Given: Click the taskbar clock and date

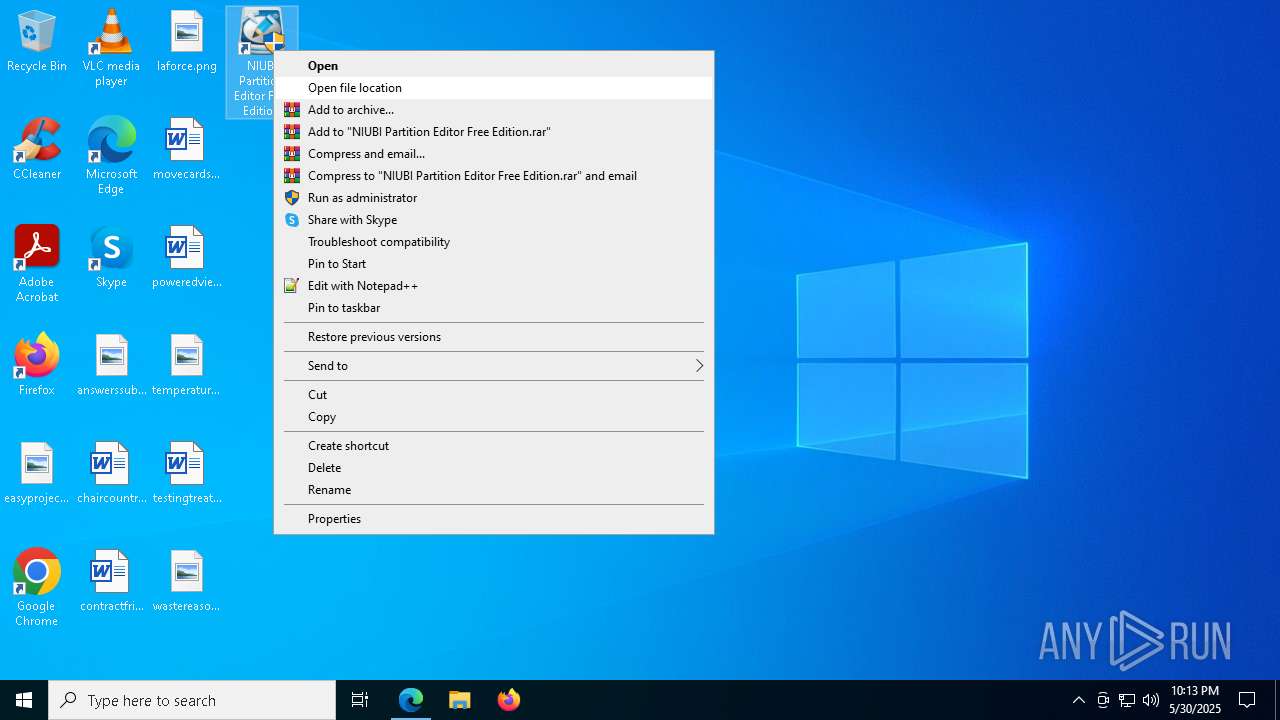Looking at the screenshot, I should [1195, 700].
